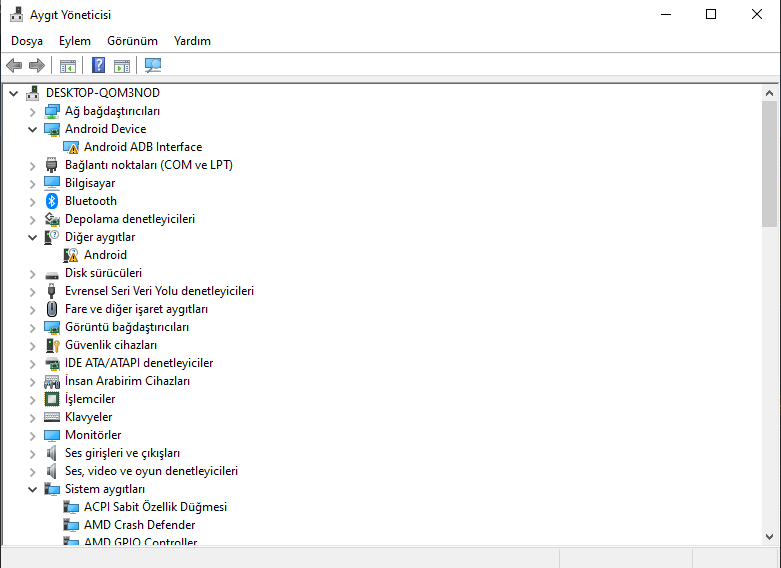
Task: Click the USB controllers plug icon
Action: pos(52,291)
